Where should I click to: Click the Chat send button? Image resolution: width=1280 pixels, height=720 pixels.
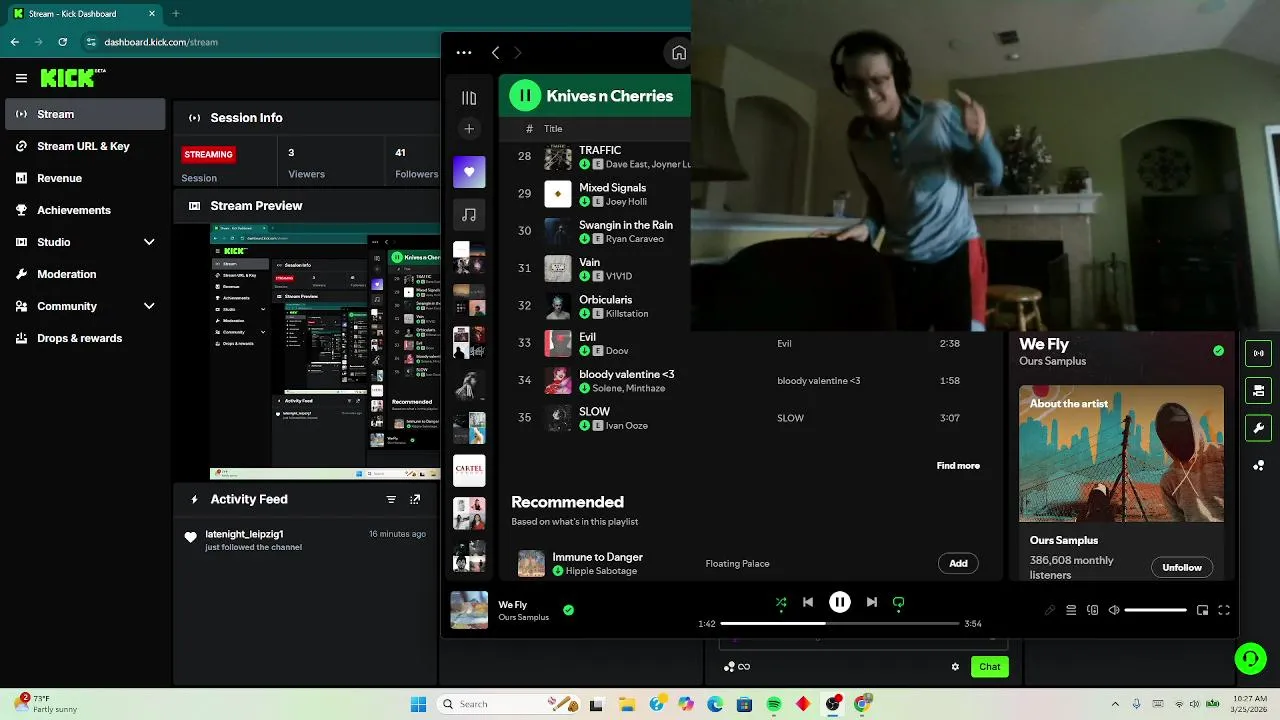pos(989,666)
